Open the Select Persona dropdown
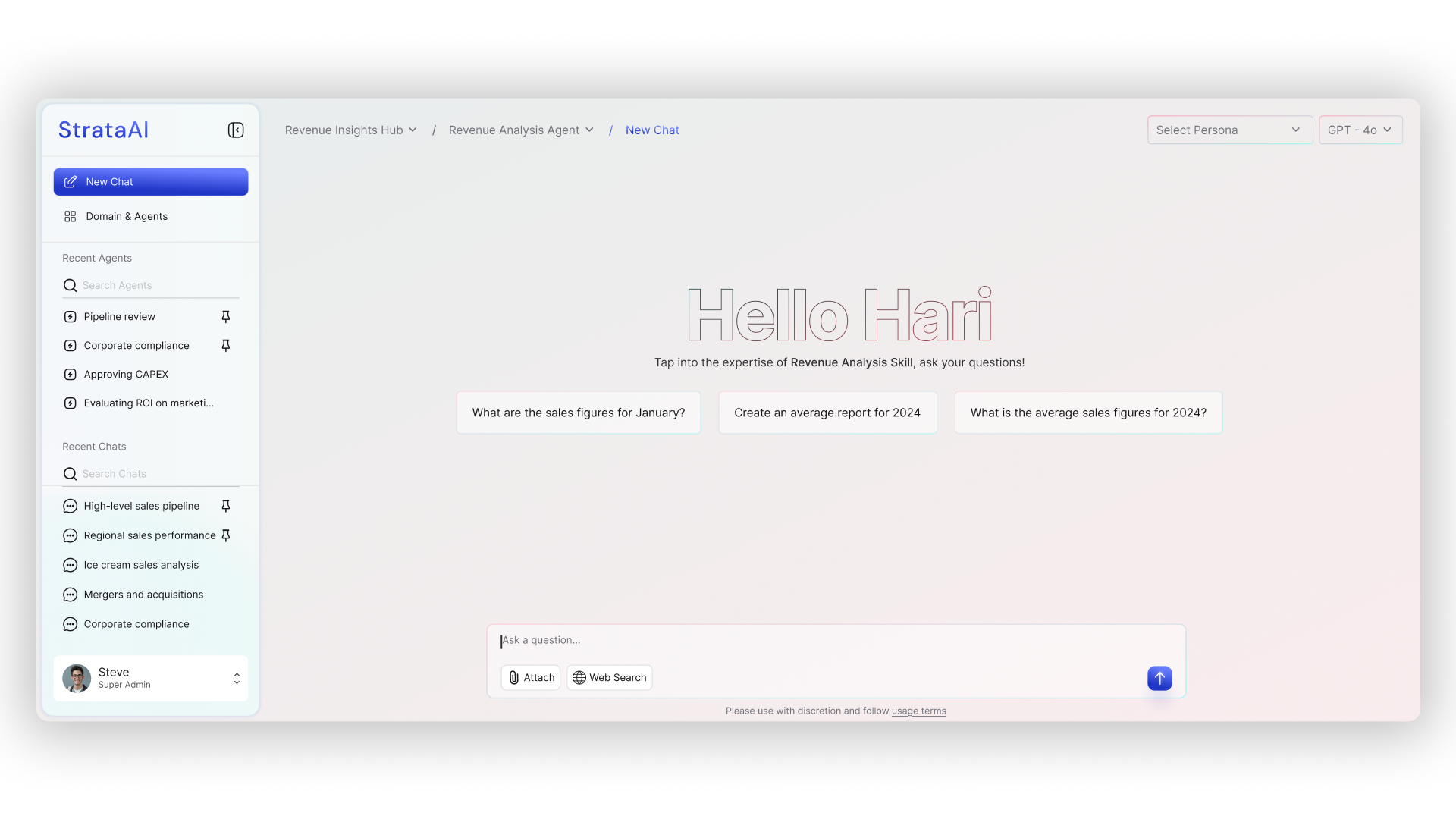Image resolution: width=1456 pixels, height=819 pixels. click(x=1229, y=130)
